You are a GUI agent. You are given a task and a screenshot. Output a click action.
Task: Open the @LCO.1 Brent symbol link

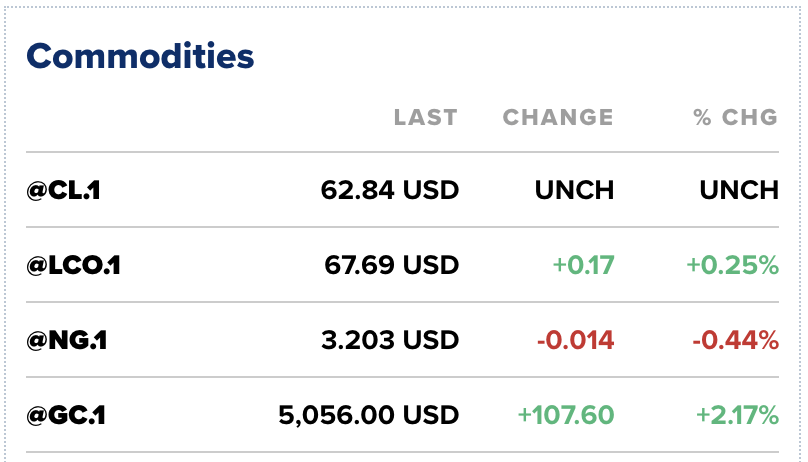pos(74,265)
